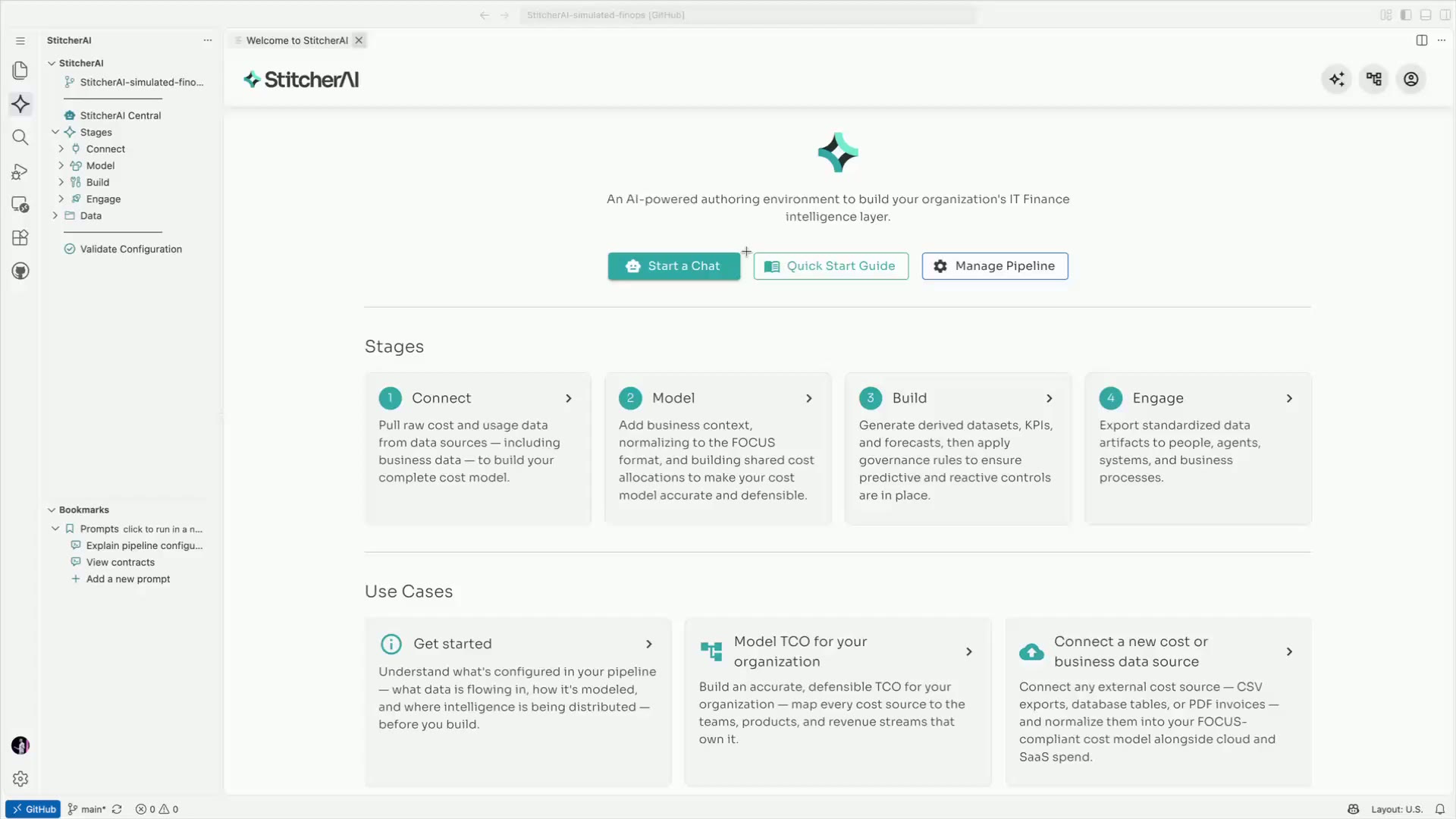
Task: Open the Explorer files icon in activity bar
Action: [20, 71]
